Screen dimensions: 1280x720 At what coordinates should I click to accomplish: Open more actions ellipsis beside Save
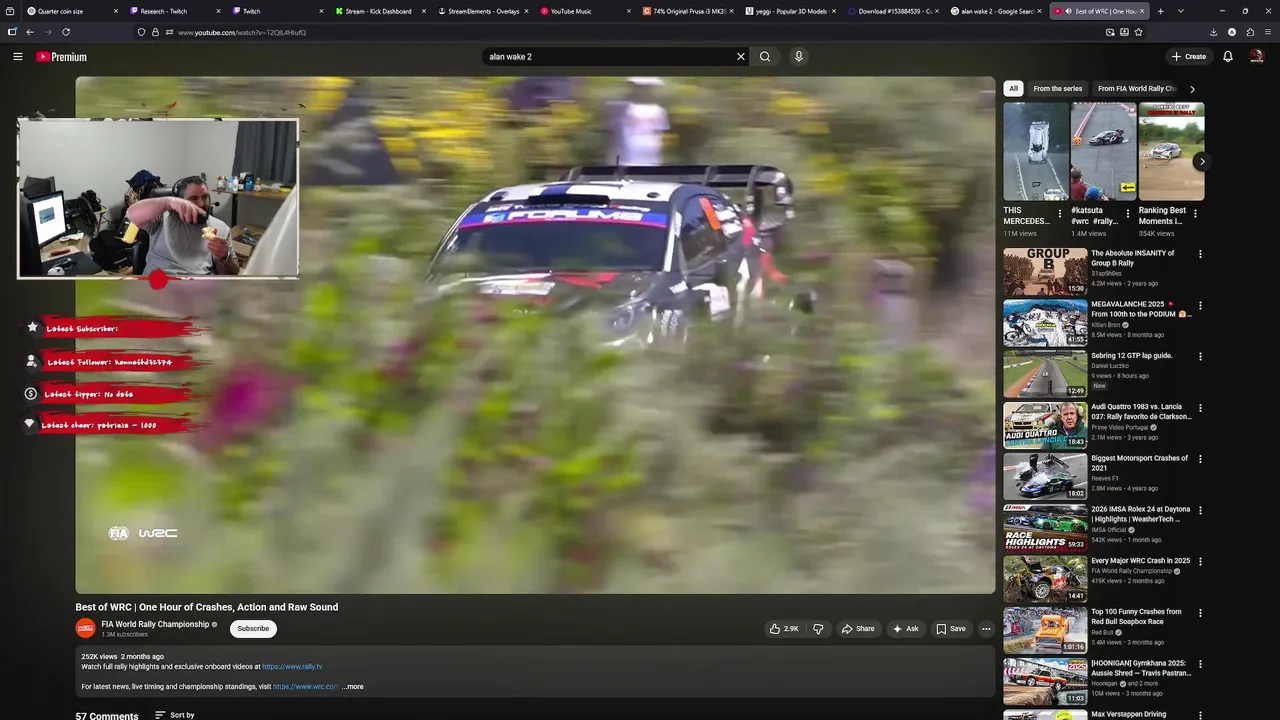pos(986,629)
